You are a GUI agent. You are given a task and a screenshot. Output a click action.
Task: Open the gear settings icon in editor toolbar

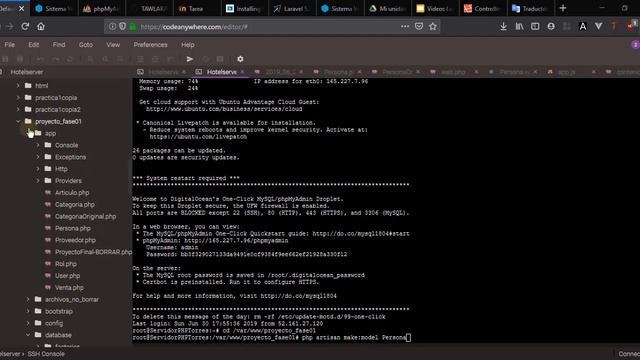[x=240, y=59]
